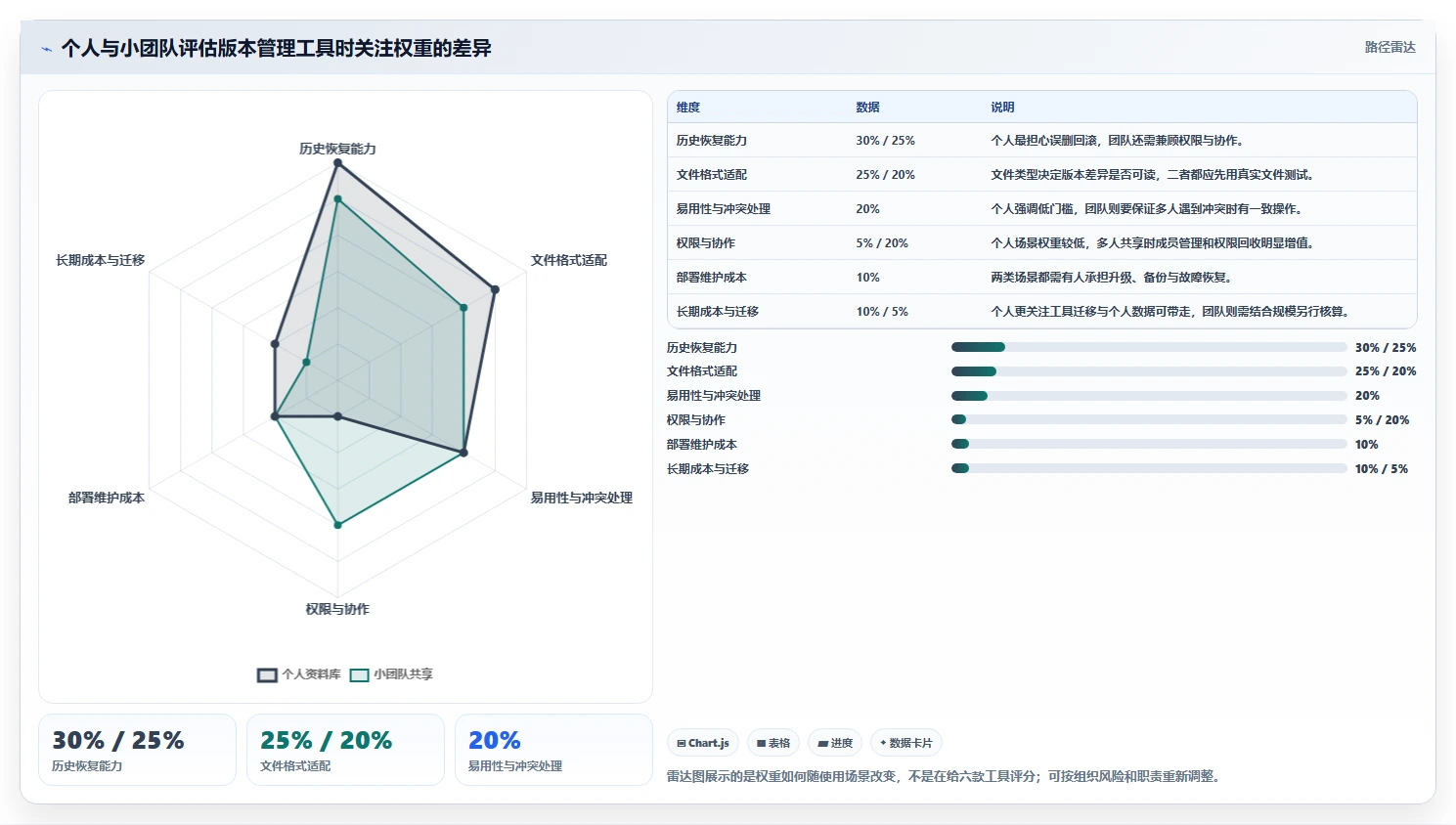The height and width of the screenshot is (825, 1456).
Task: Select the 表格 tag chip
Action: point(772,743)
